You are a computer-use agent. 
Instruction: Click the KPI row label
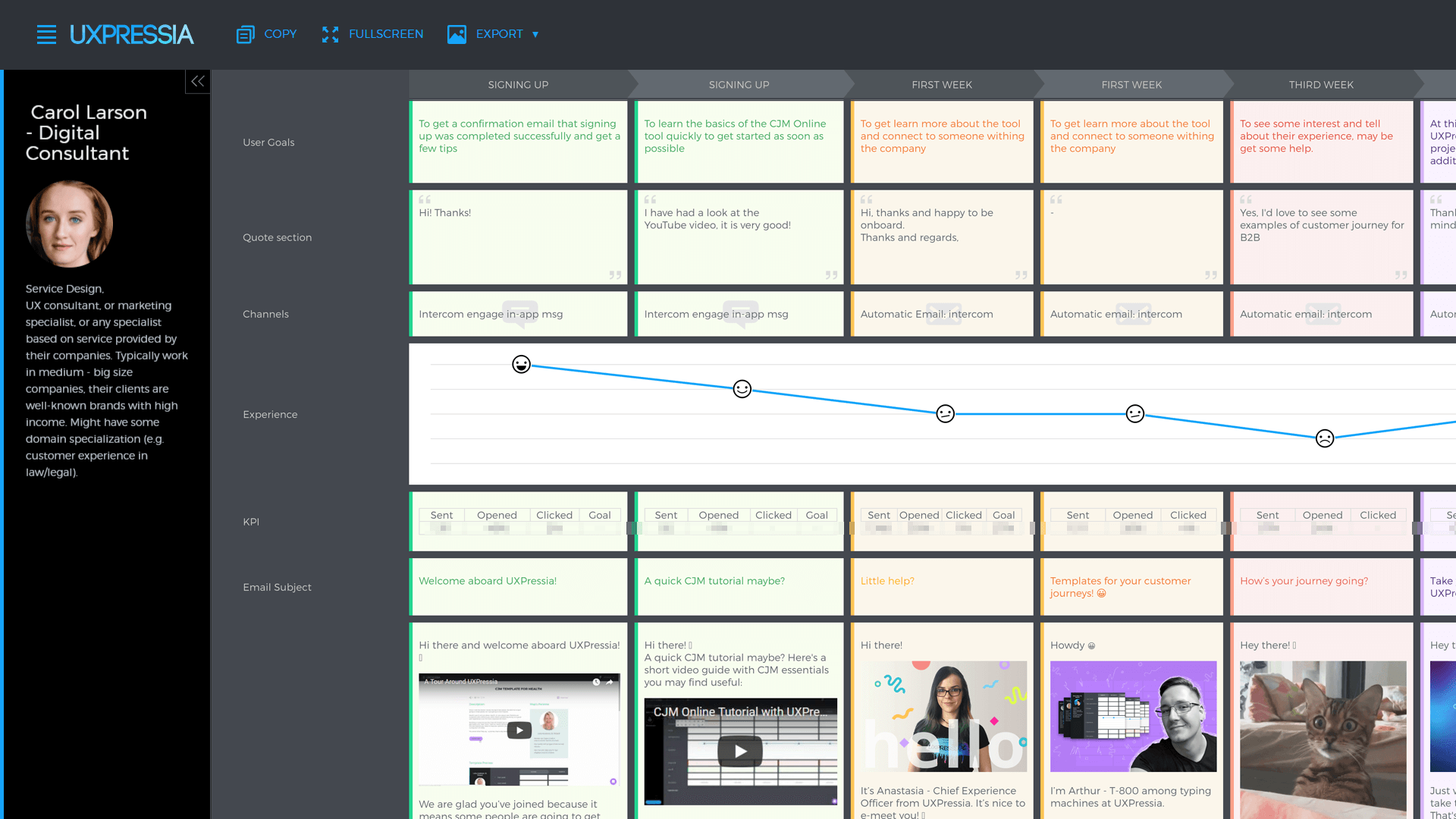click(251, 522)
